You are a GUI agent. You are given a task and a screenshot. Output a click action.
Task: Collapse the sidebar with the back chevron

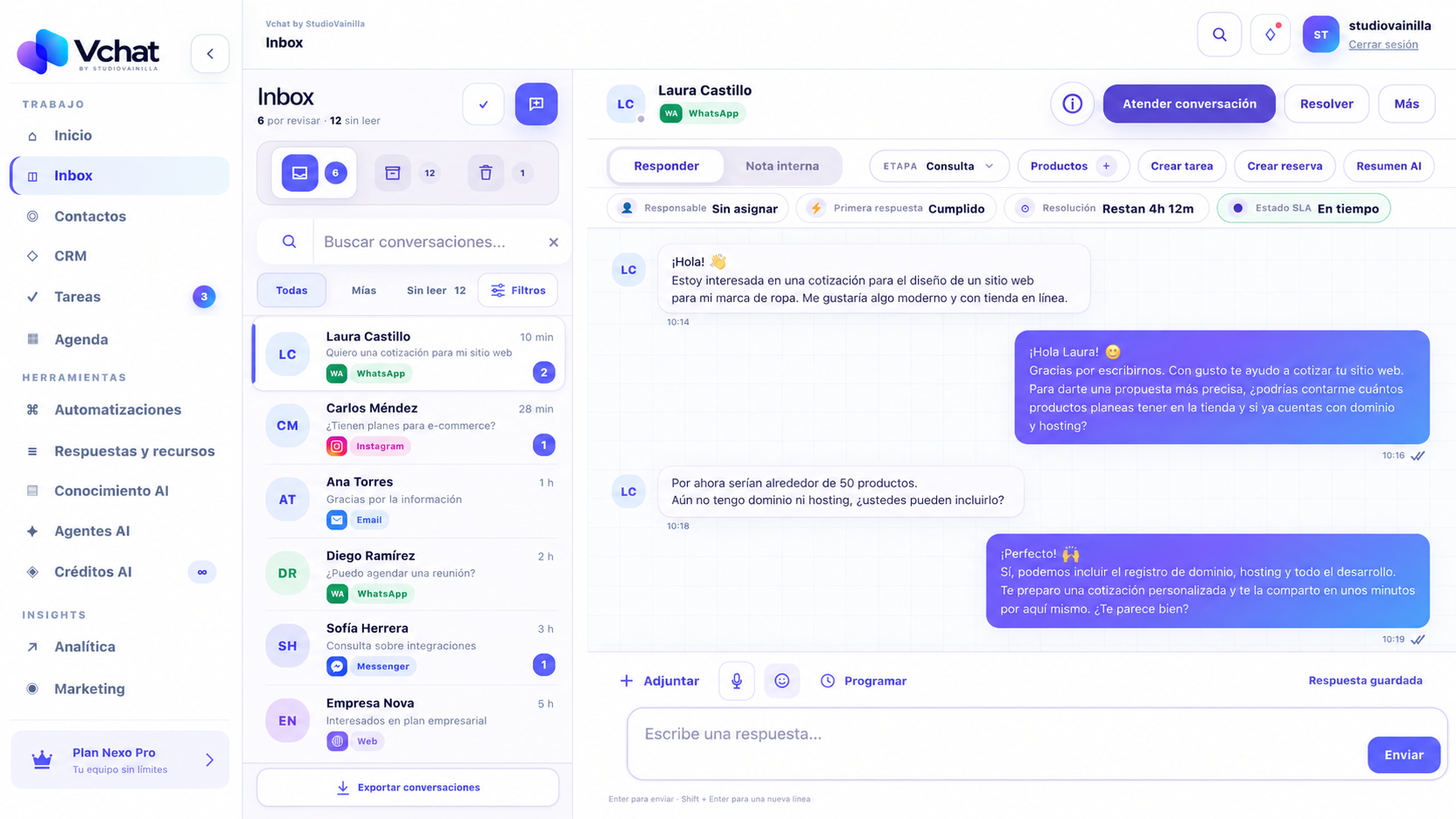pyautogui.click(x=210, y=54)
